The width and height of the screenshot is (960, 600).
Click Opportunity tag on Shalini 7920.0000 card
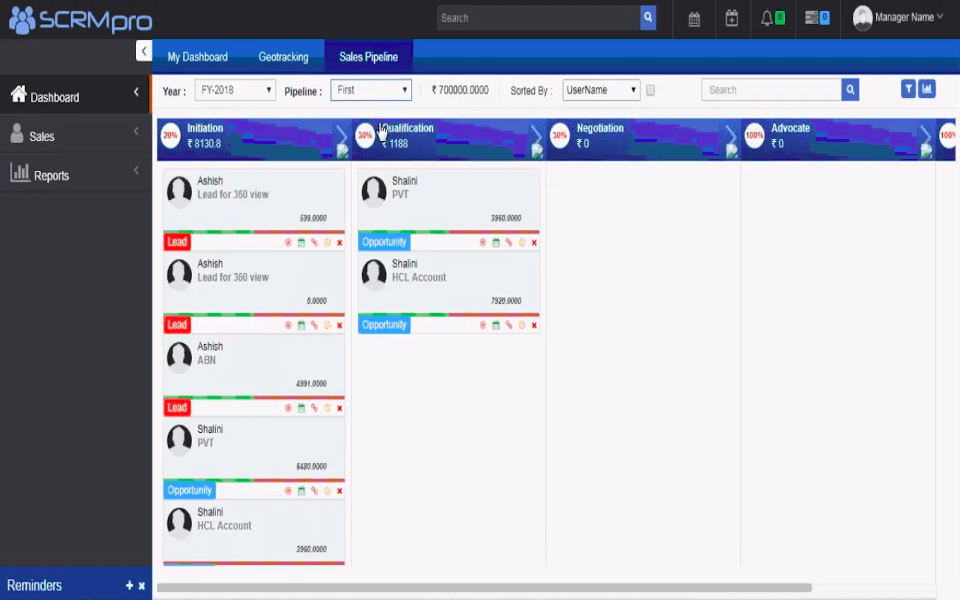pyautogui.click(x=384, y=324)
